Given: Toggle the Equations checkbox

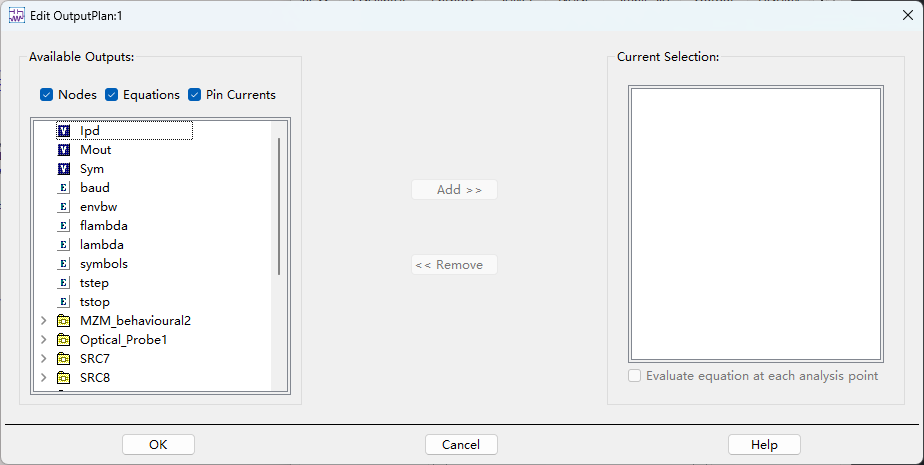Looking at the screenshot, I should (x=111, y=94).
